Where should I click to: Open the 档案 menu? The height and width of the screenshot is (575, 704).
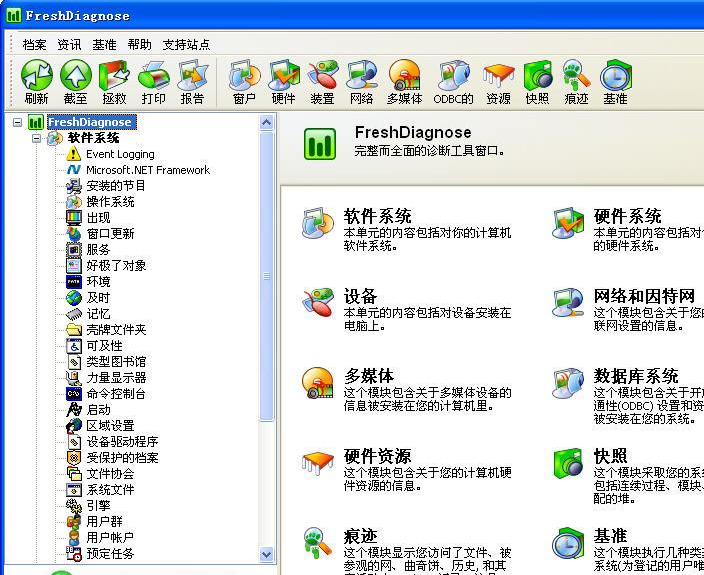pyautogui.click(x=34, y=44)
